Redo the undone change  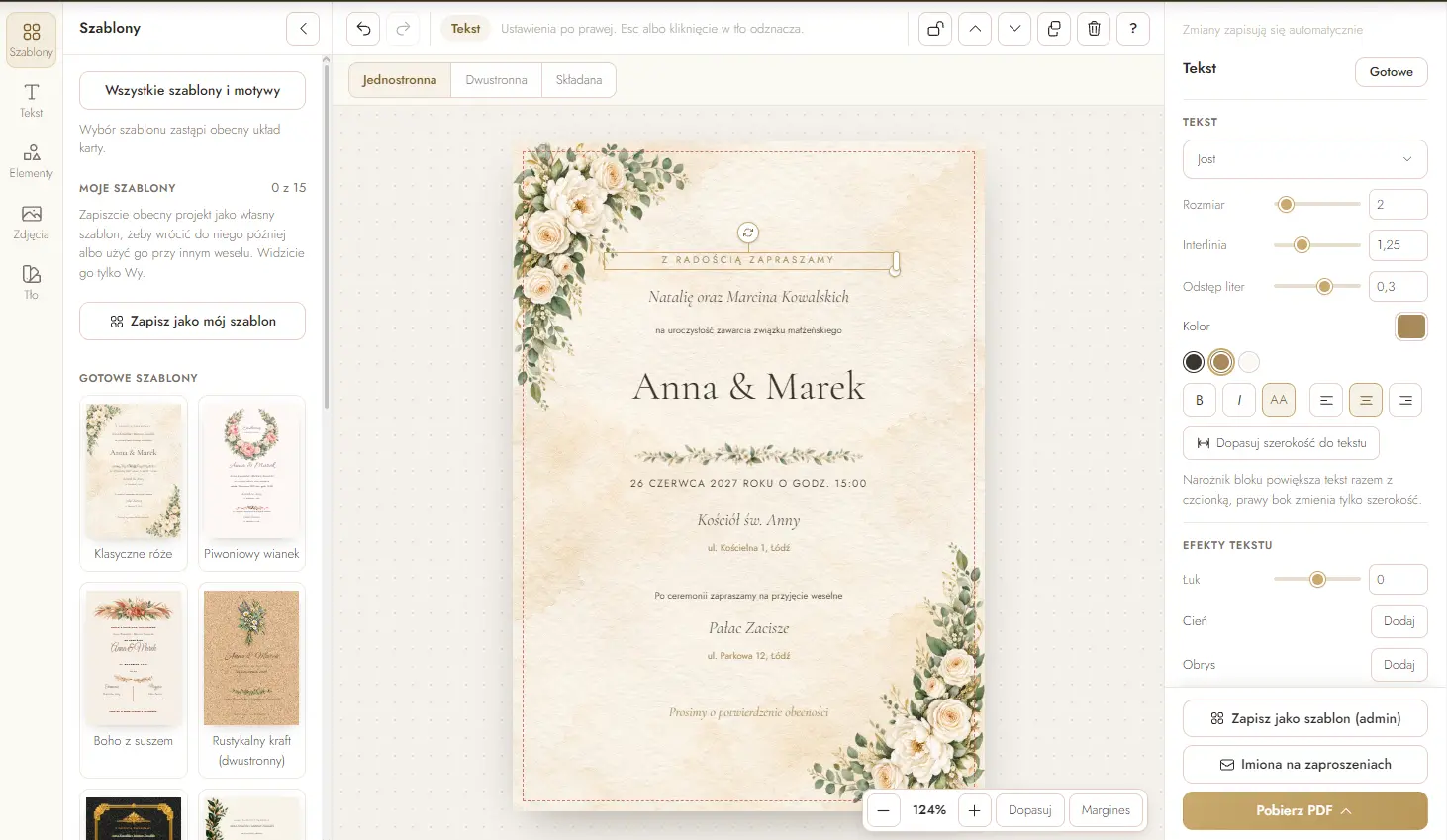[x=403, y=29]
